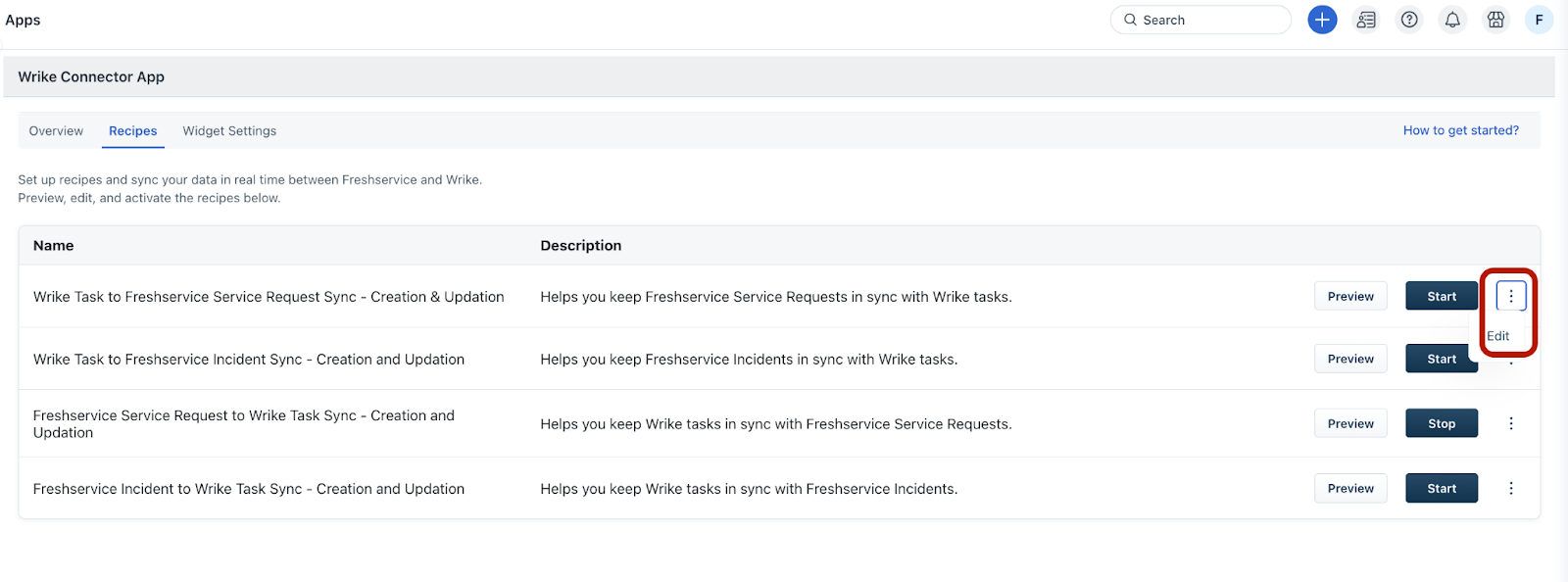
Task: Select 'Freshservice Service Request to Wrike Task Sync' name
Action: tap(244, 424)
